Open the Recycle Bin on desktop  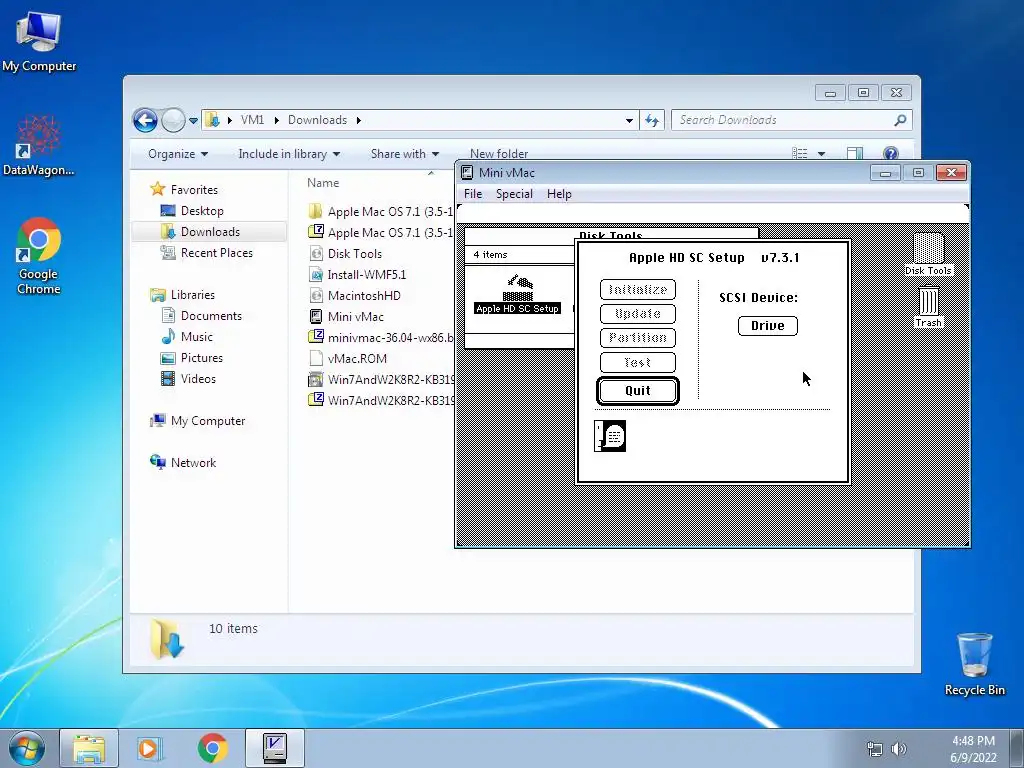(x=974, y=664)
